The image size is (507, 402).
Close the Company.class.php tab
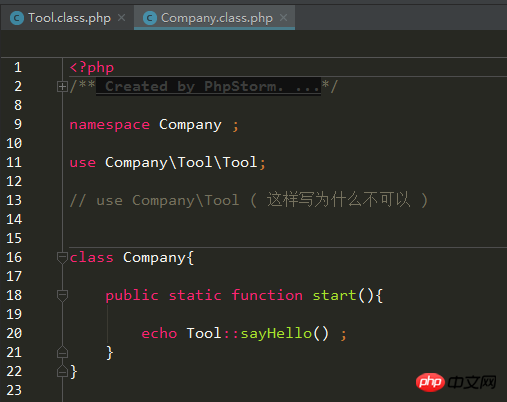click(284, 18)
